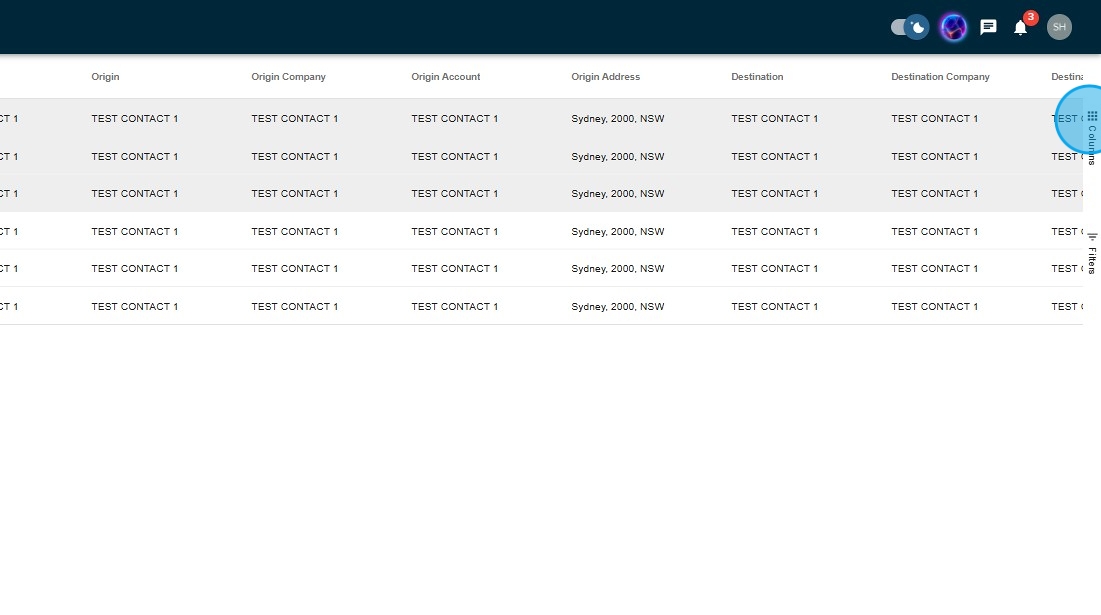
Task: Click the Origin Address column header
Action: (605, 77)
